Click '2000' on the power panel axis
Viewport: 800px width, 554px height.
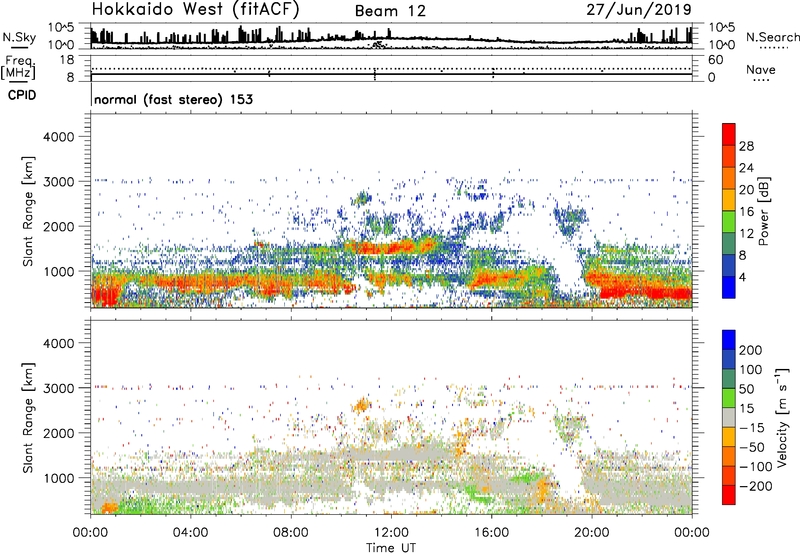click(58, 227)
